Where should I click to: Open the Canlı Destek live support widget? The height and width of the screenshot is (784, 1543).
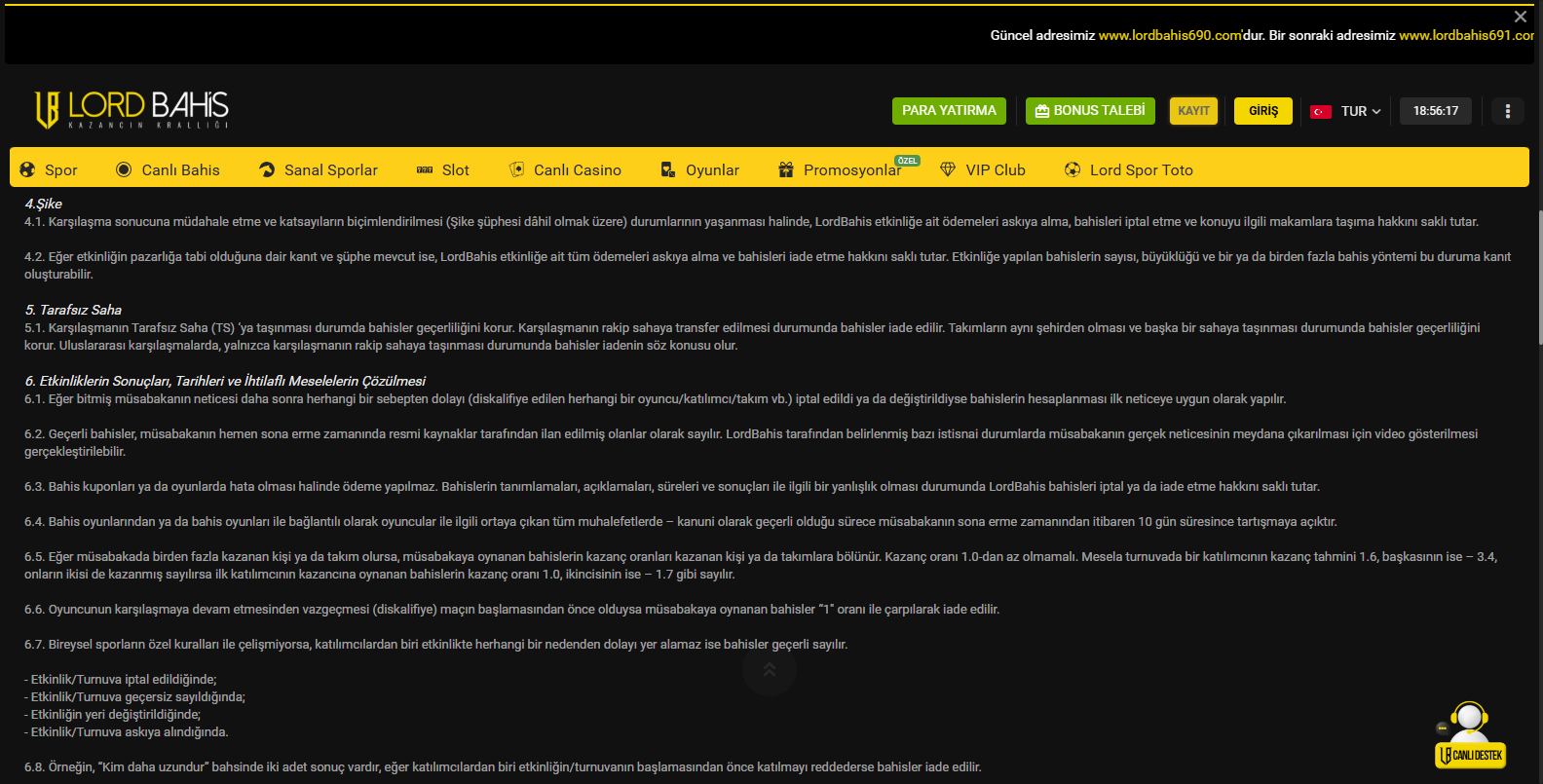(x=1470, y=736)
